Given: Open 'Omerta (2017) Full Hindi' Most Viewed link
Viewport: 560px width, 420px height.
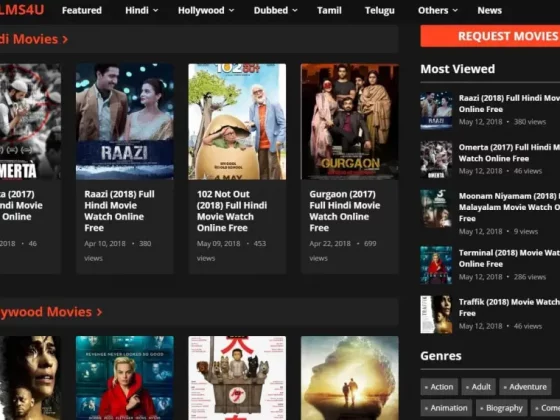Looking at the screenshot, I should pyautogui.click(x=509, y=153).
